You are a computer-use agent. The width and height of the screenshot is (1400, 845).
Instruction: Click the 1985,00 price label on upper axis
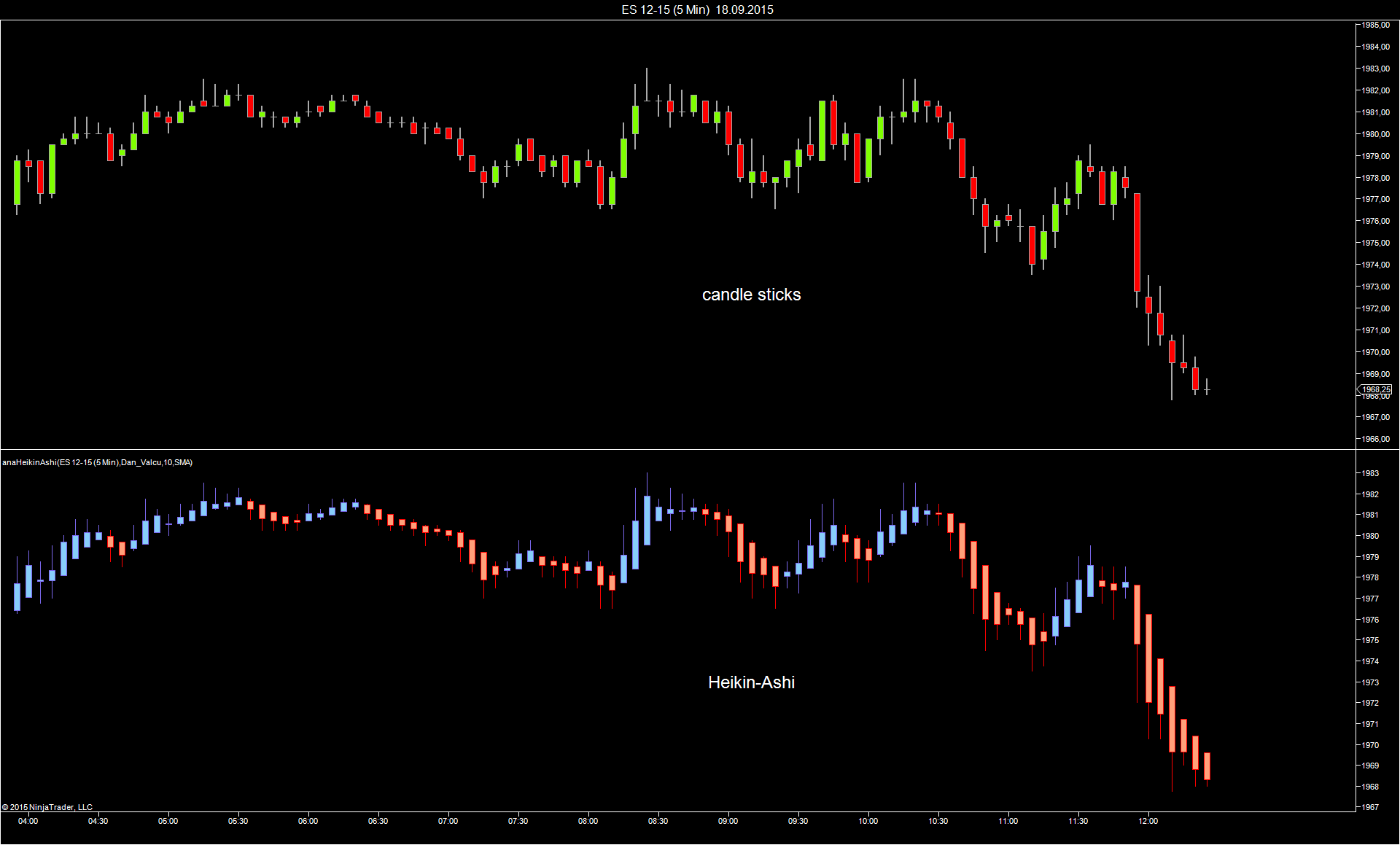(x=1376, y=26)
